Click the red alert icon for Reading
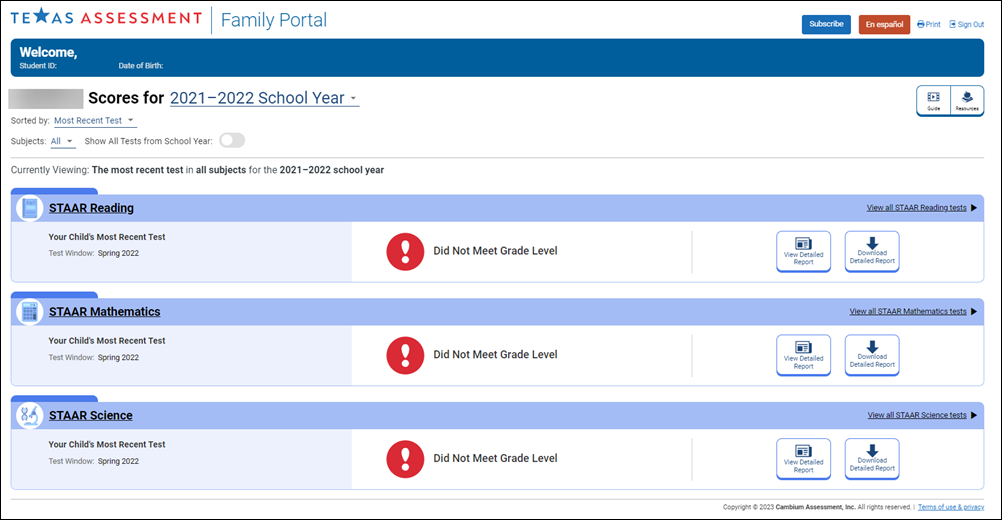 pyautogui.click(x=405, y=252)
